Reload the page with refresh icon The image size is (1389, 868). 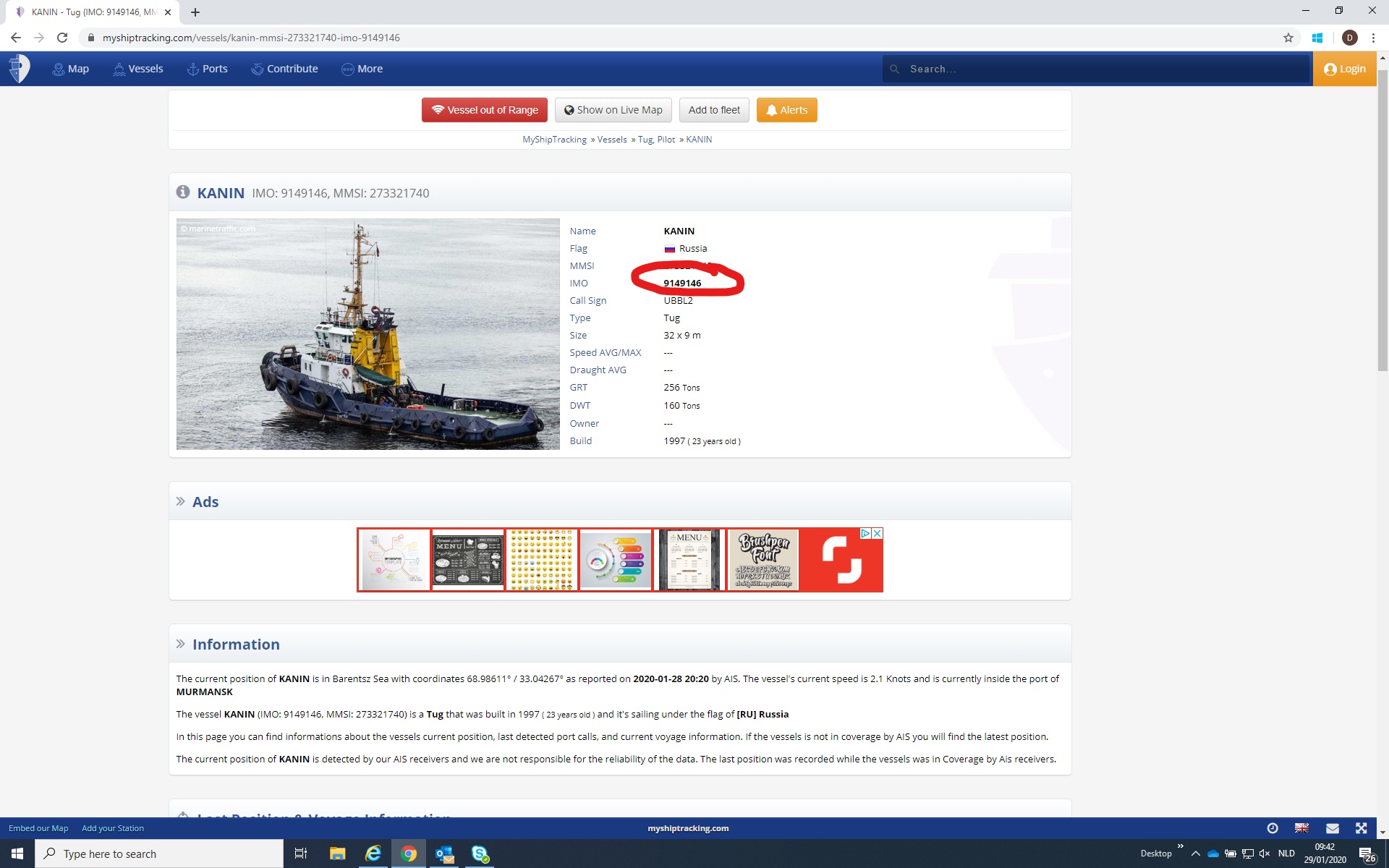[62, 38]
